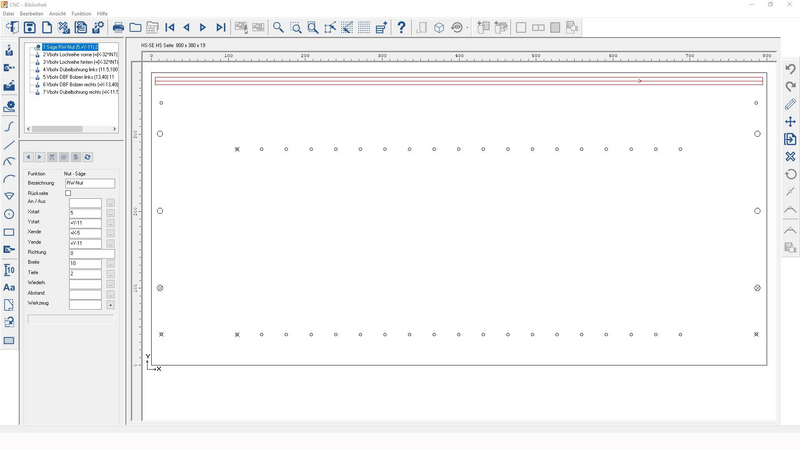This screenshot has width=800, height=450.
Task: Click the Xstart input field
Action: click(x=85, y=213)
